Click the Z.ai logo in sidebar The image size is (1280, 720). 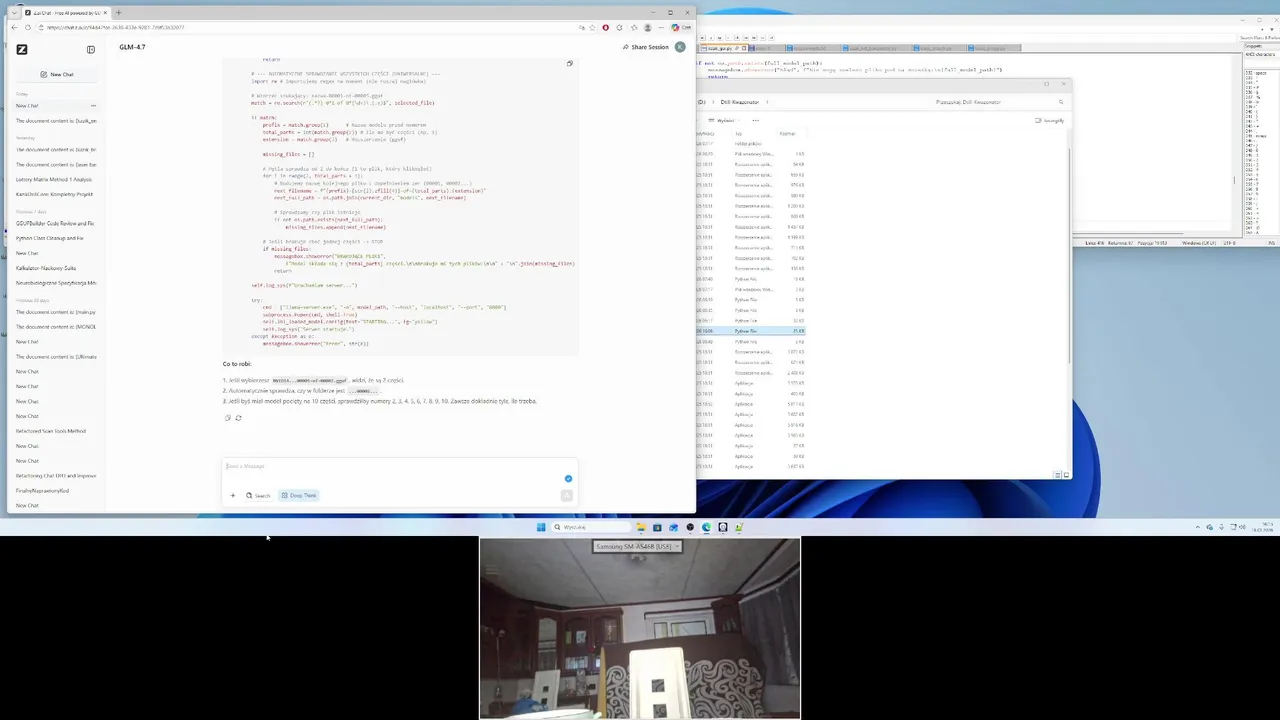22,49
